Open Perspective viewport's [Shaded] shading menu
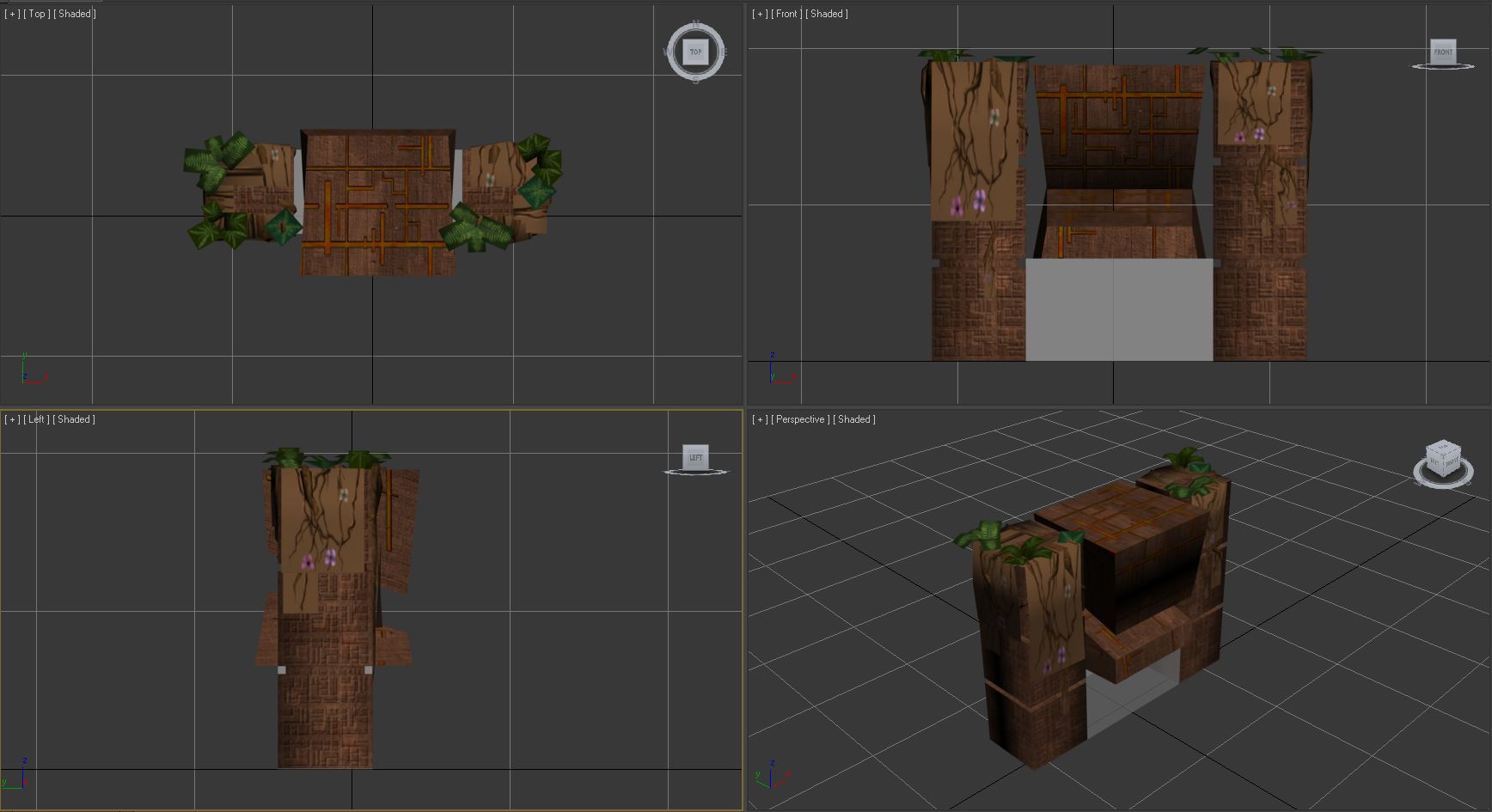Viewport: 1492px width, 812px height. [x=854, y=419]
